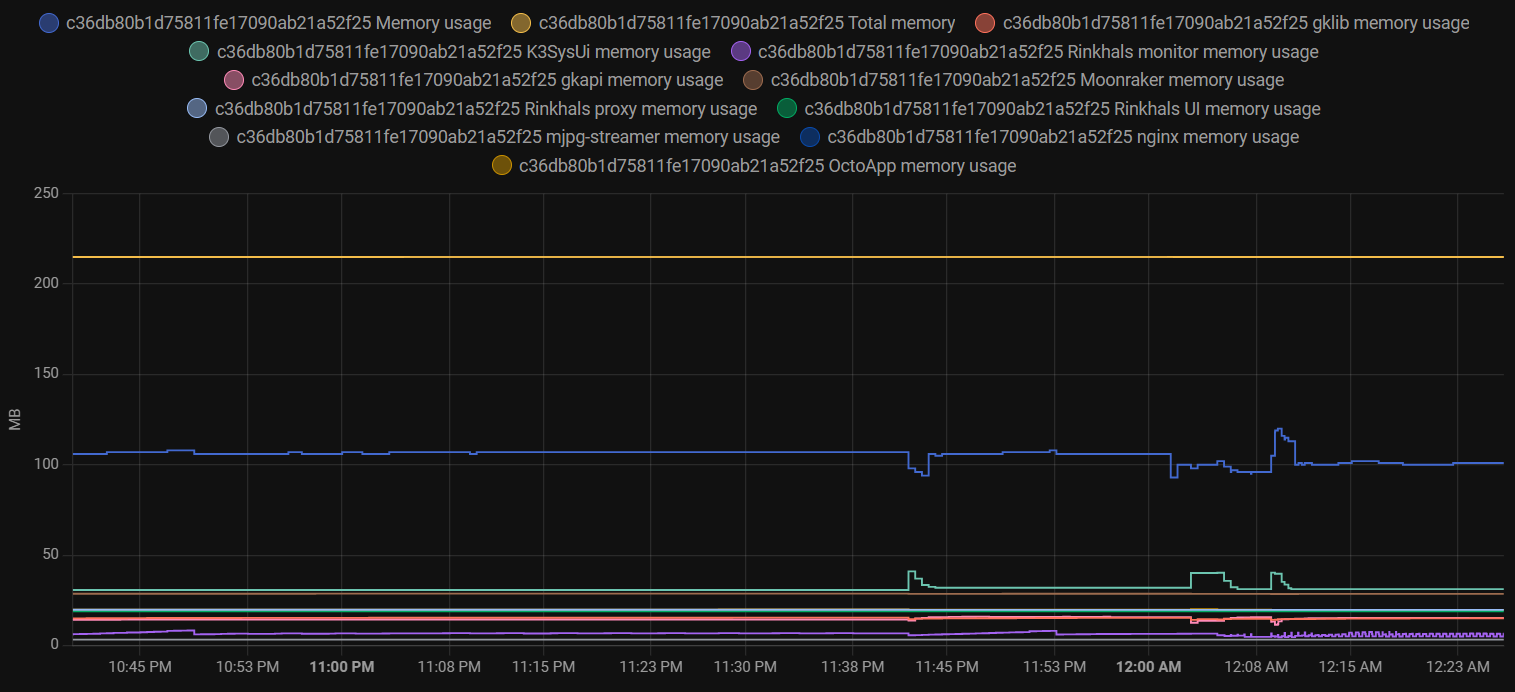Click the teal K3SysUi memory legend icon
The height and width of the screenshot is (692, 1515).
pos(198,51)
